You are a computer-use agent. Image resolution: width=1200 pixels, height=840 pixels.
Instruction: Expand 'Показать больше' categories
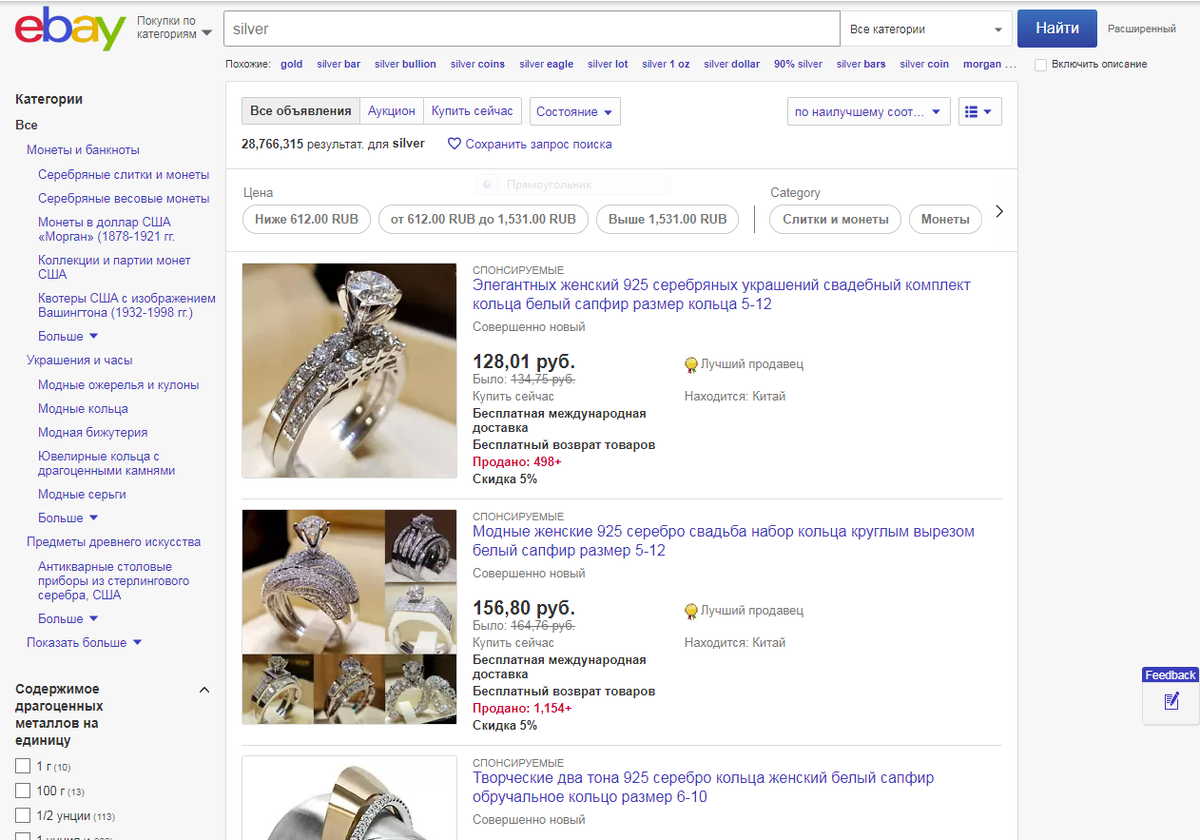click(84, 643)
